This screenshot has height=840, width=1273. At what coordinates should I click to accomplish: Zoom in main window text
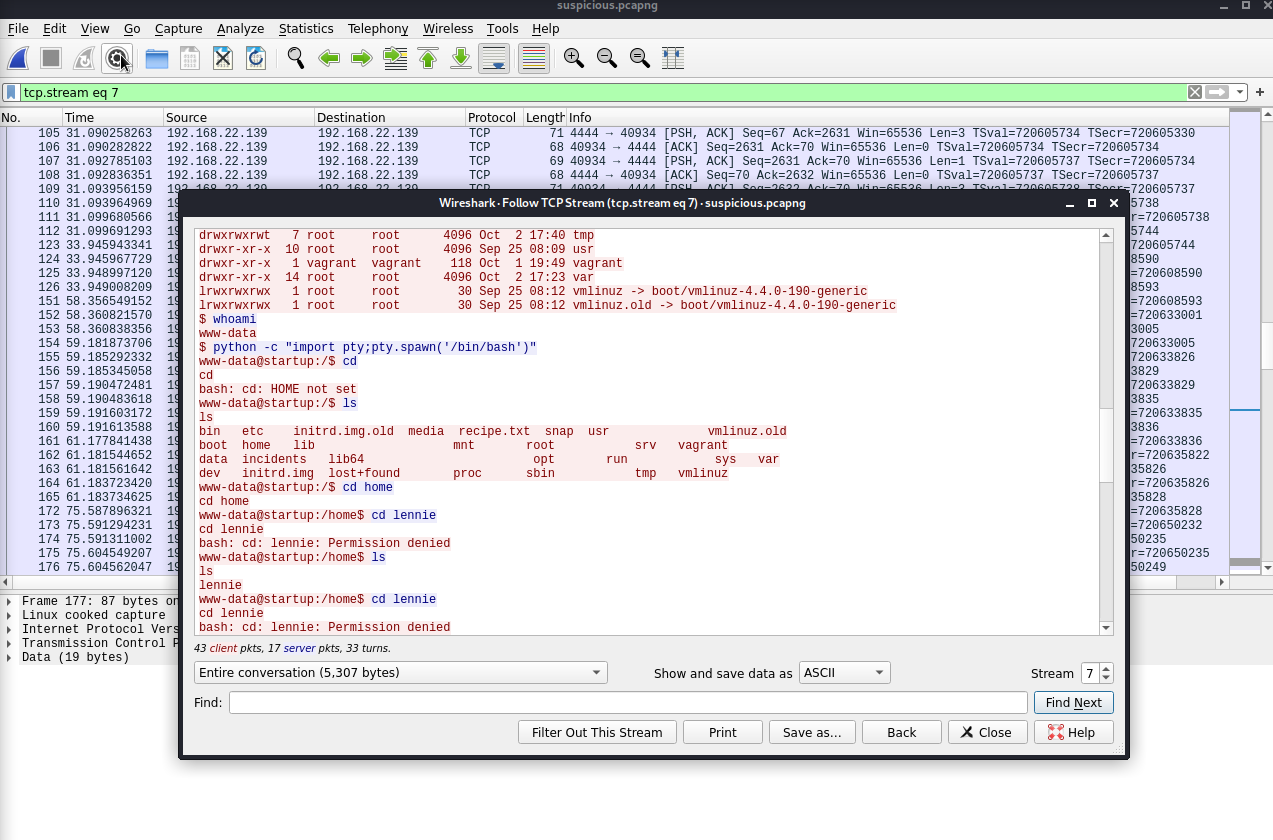574,59
